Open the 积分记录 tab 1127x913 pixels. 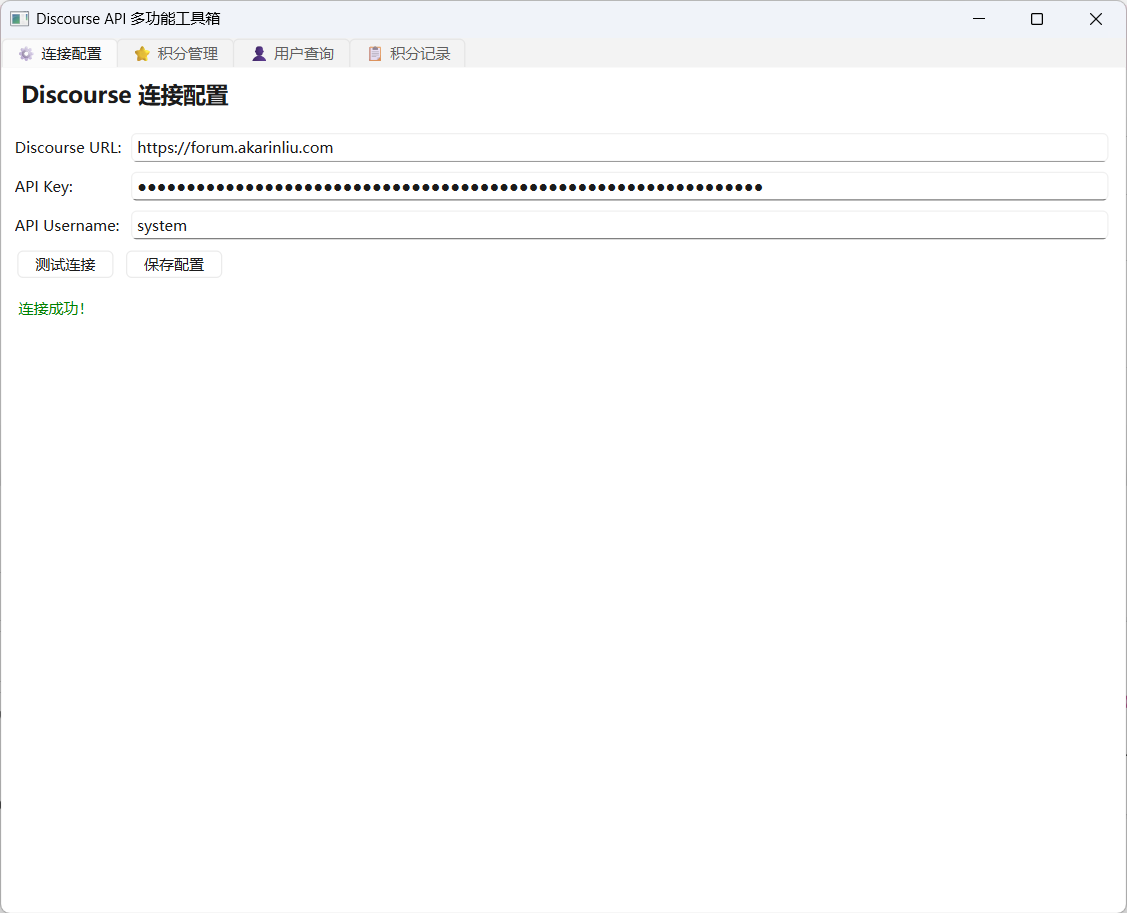408,54
